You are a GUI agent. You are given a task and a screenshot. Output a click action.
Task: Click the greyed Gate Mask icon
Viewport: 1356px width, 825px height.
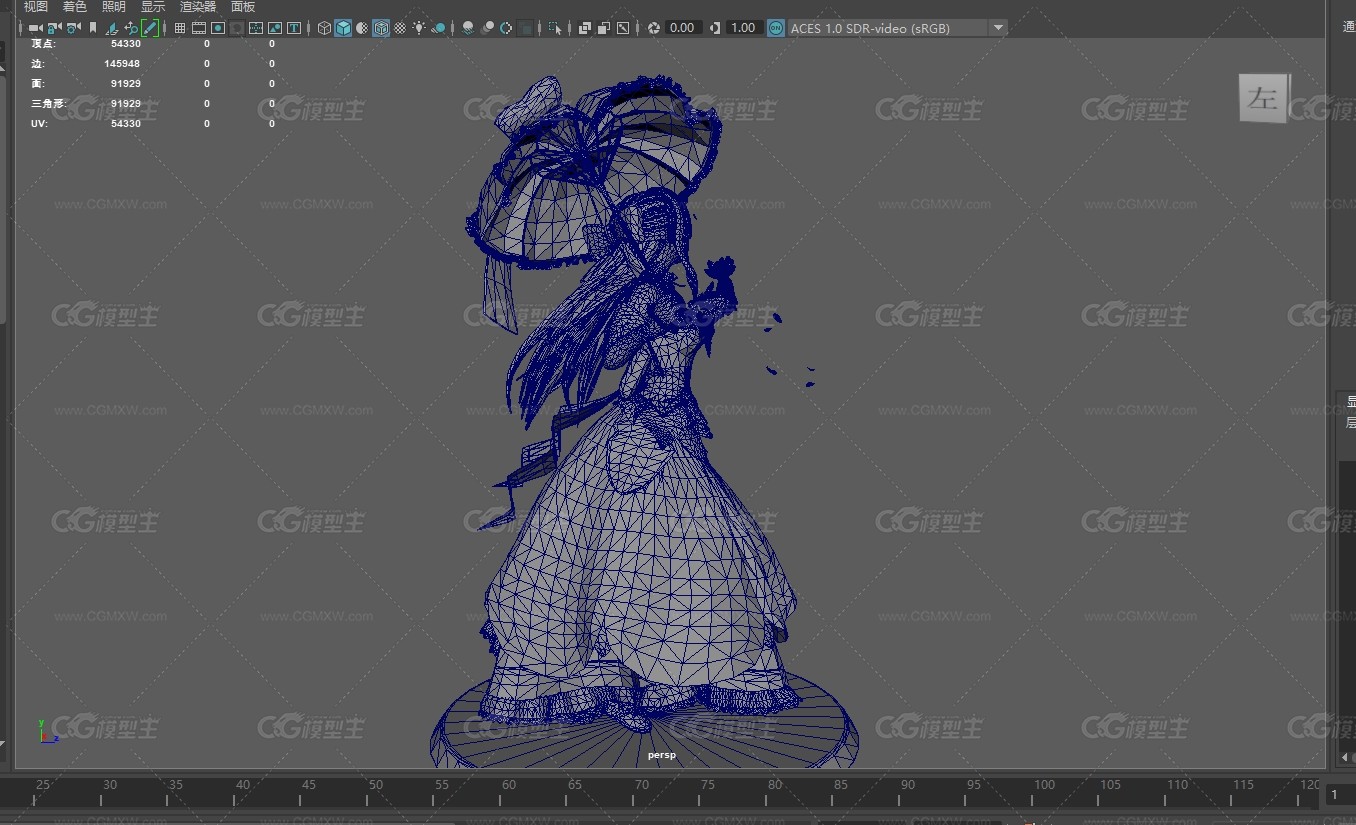coord(236,28)
